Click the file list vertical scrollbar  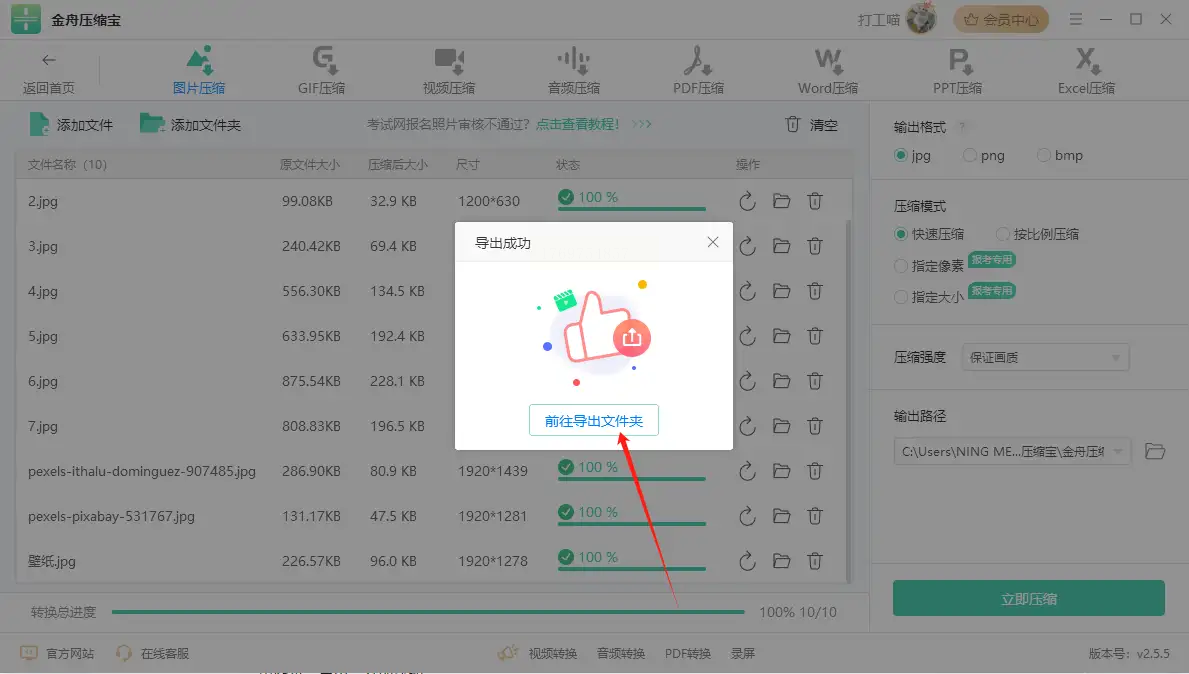pos(848,400)
